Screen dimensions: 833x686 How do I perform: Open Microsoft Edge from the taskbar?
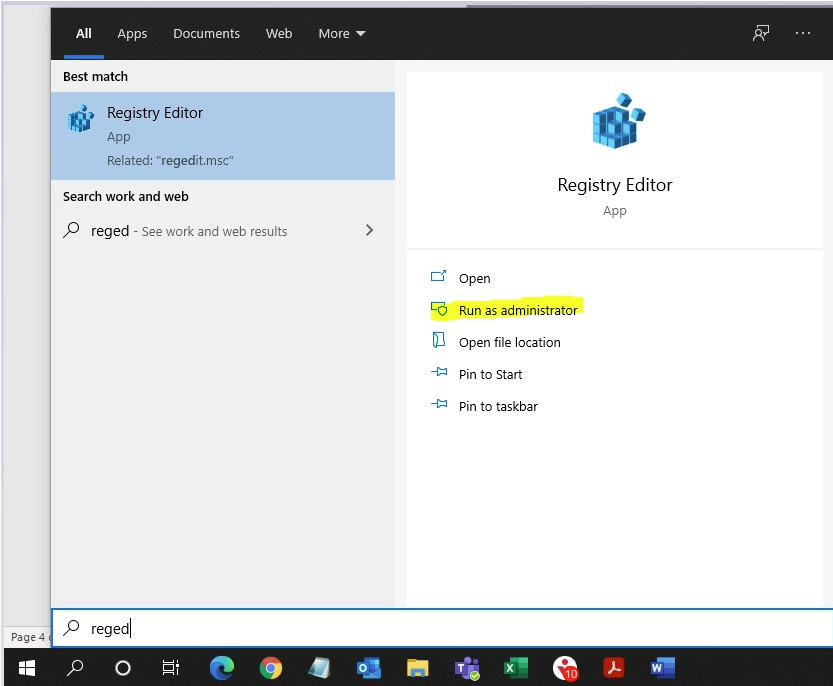click(222, 667)
